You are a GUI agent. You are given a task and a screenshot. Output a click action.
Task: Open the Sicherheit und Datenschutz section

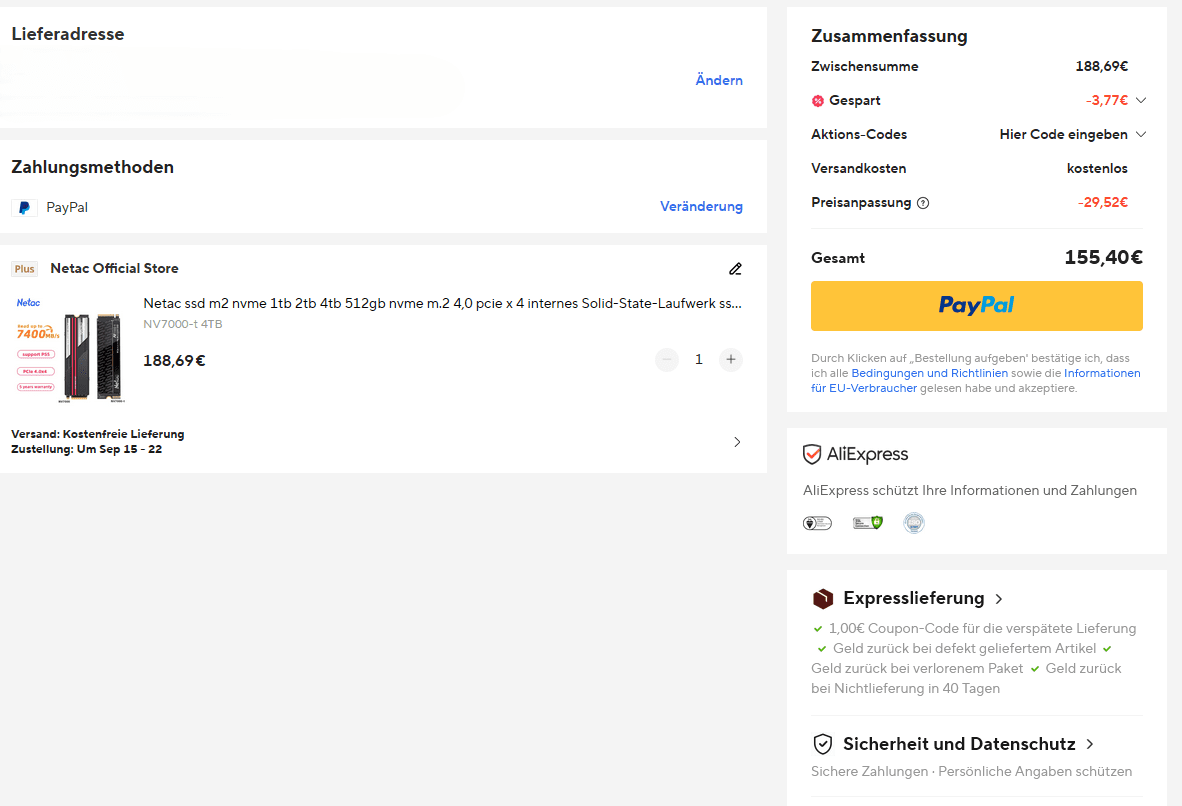[1089, 744]
